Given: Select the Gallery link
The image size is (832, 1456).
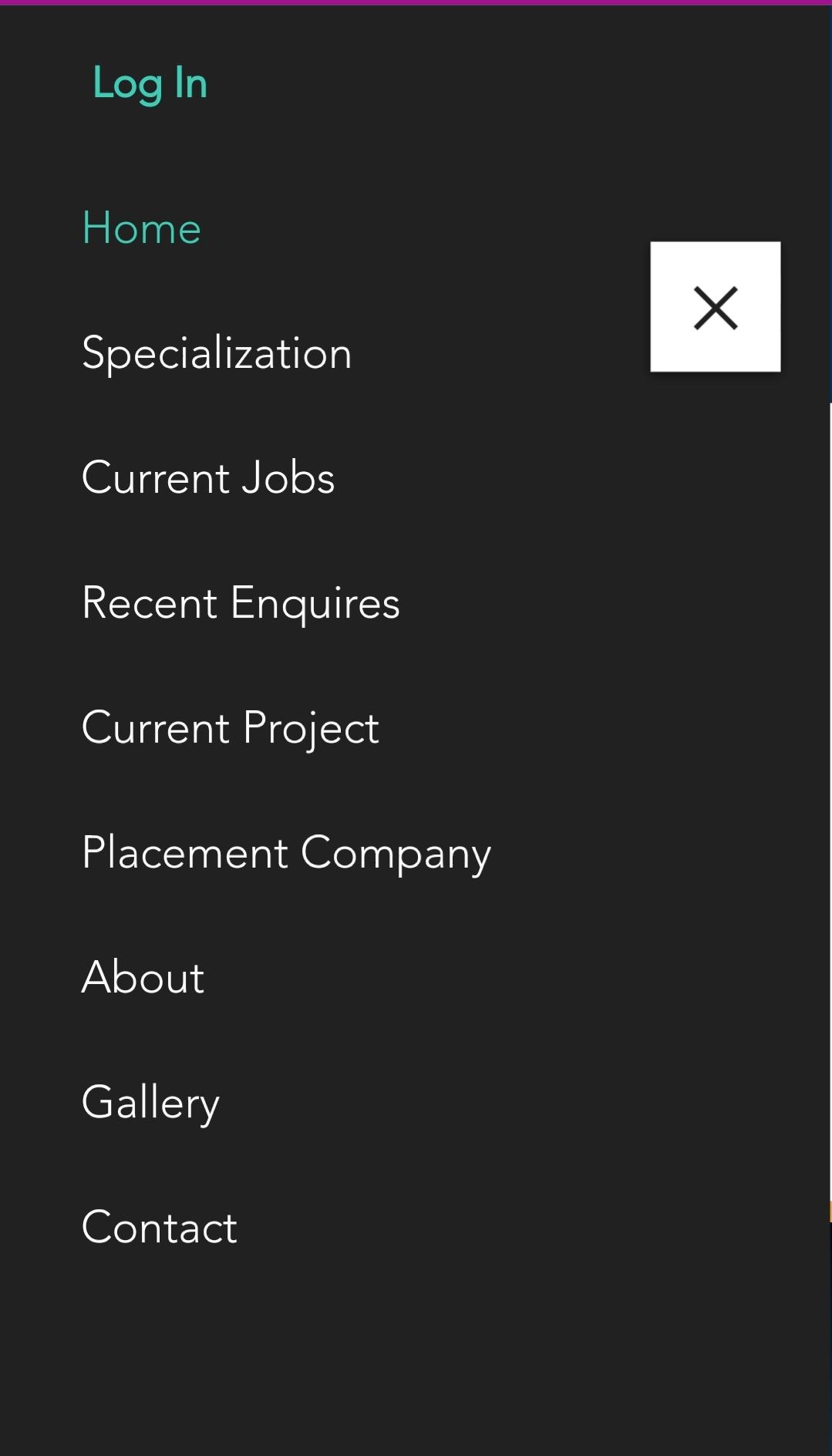Looking at the screenshot, I should (151, 1103).
